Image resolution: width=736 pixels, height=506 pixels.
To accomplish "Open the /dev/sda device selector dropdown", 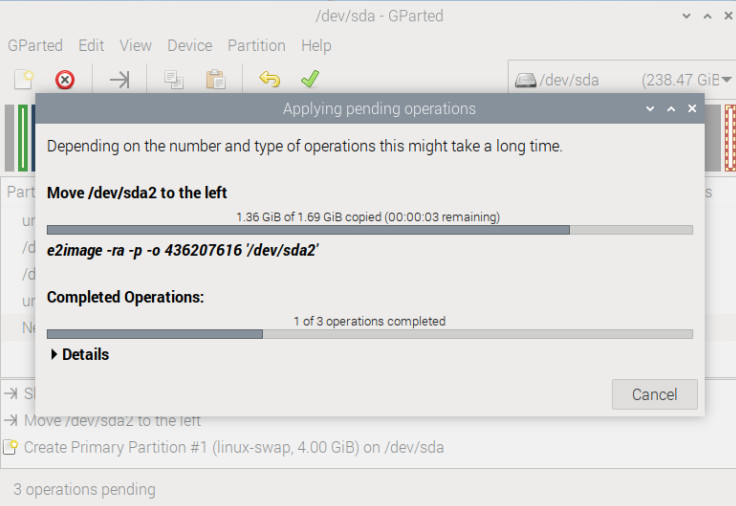I will coord(622,80).
